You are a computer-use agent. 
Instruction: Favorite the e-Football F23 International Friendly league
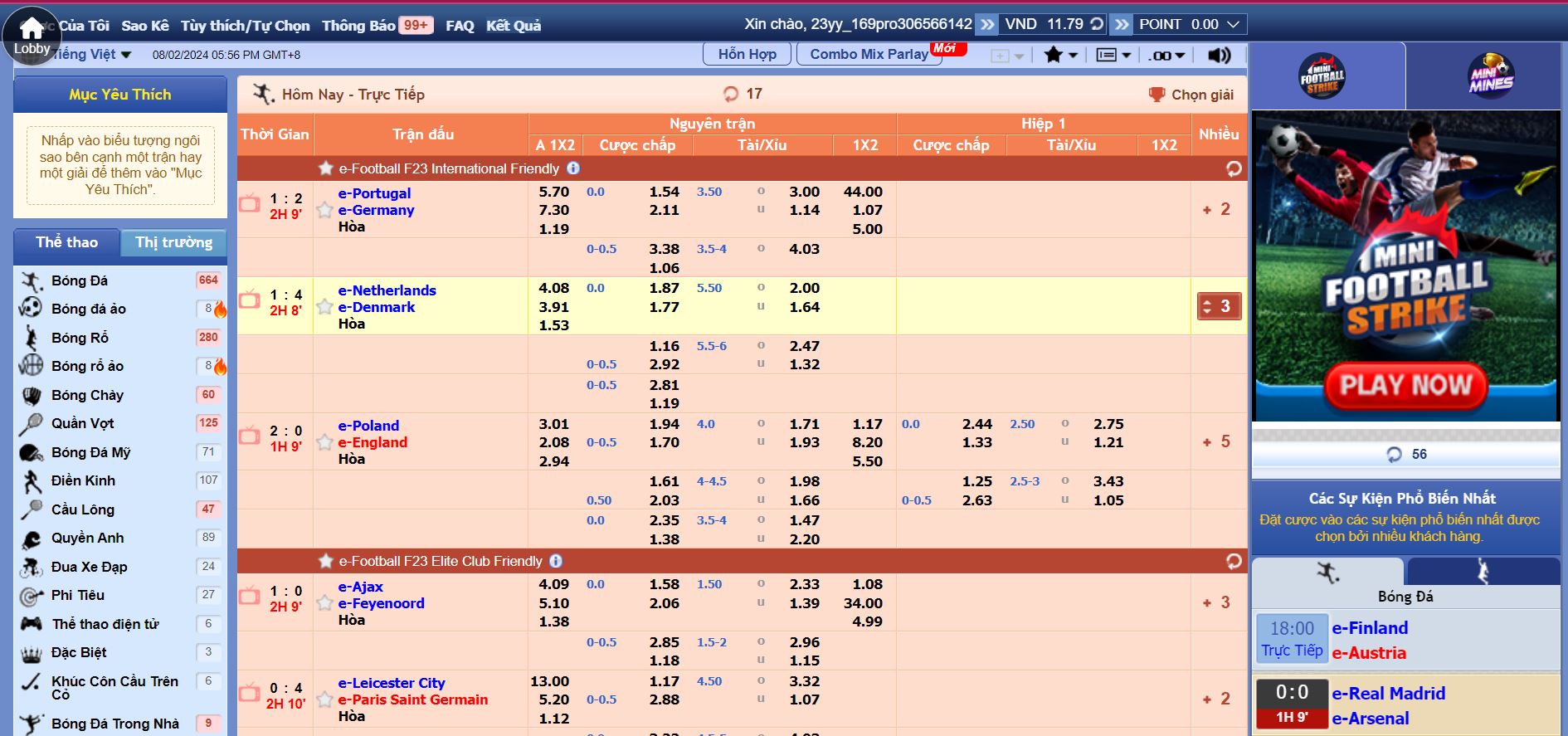(x=326, y=168)
